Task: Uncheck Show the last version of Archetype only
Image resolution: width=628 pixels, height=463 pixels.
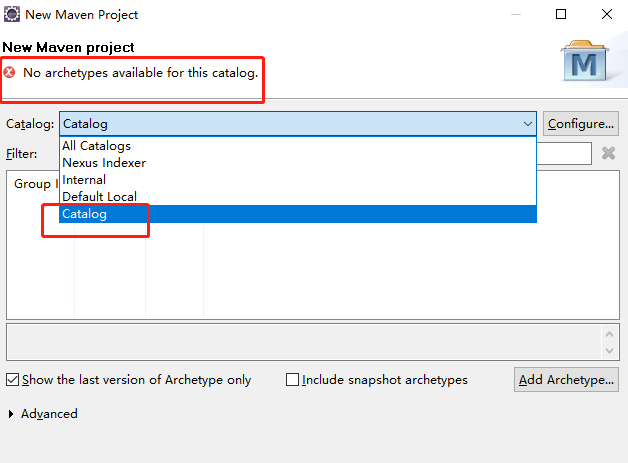Action: [13, 380]
